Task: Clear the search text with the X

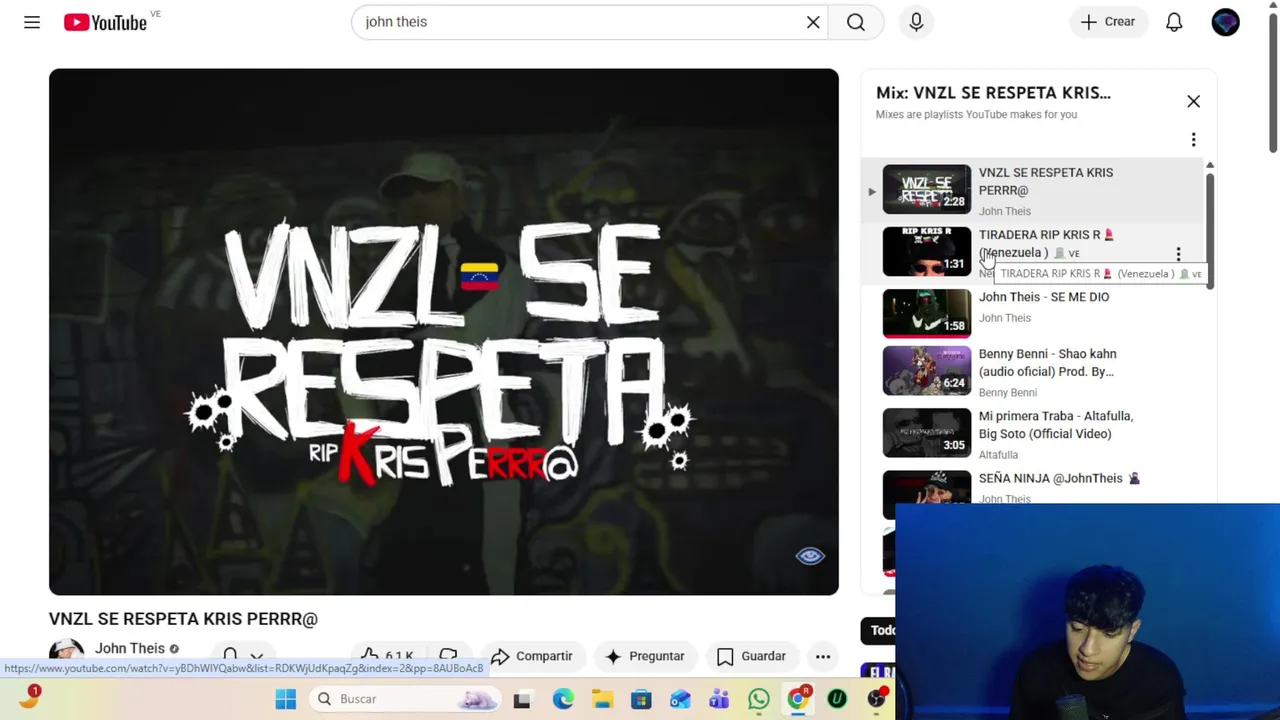Action: 813,22
